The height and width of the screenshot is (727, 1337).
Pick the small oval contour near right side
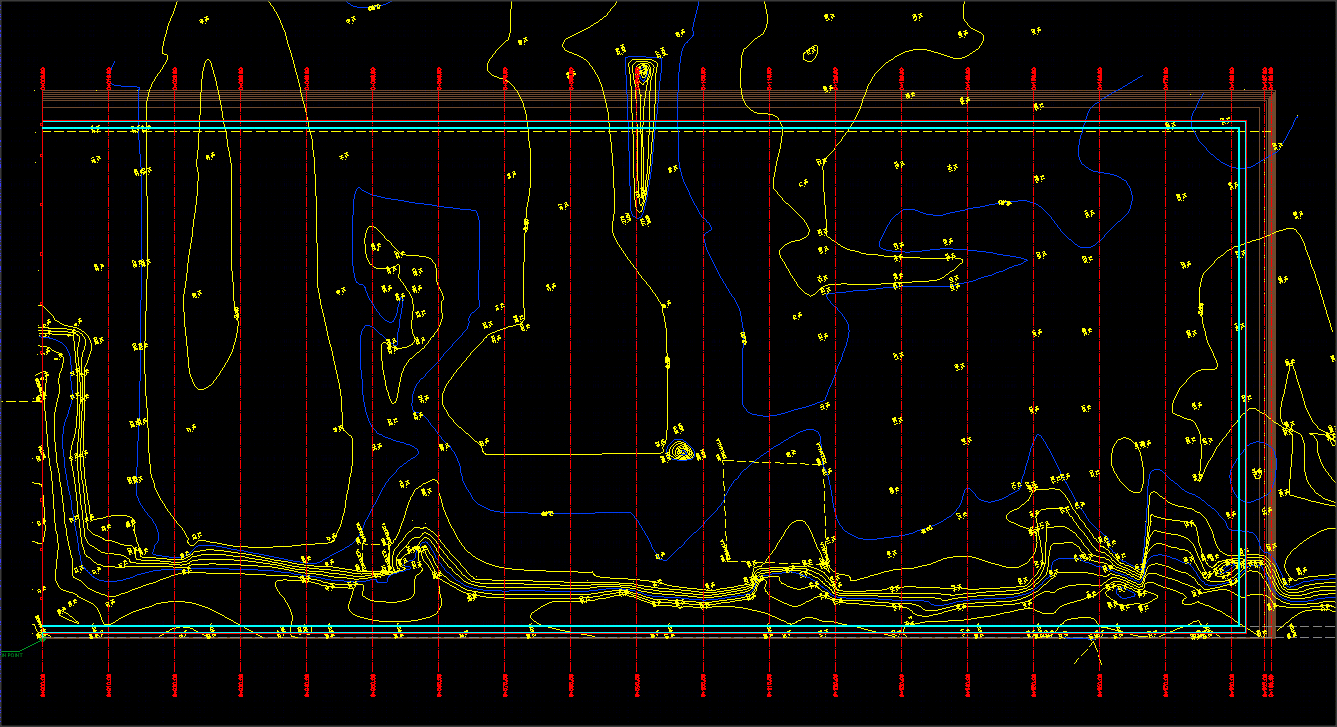tap(1129, 464)
